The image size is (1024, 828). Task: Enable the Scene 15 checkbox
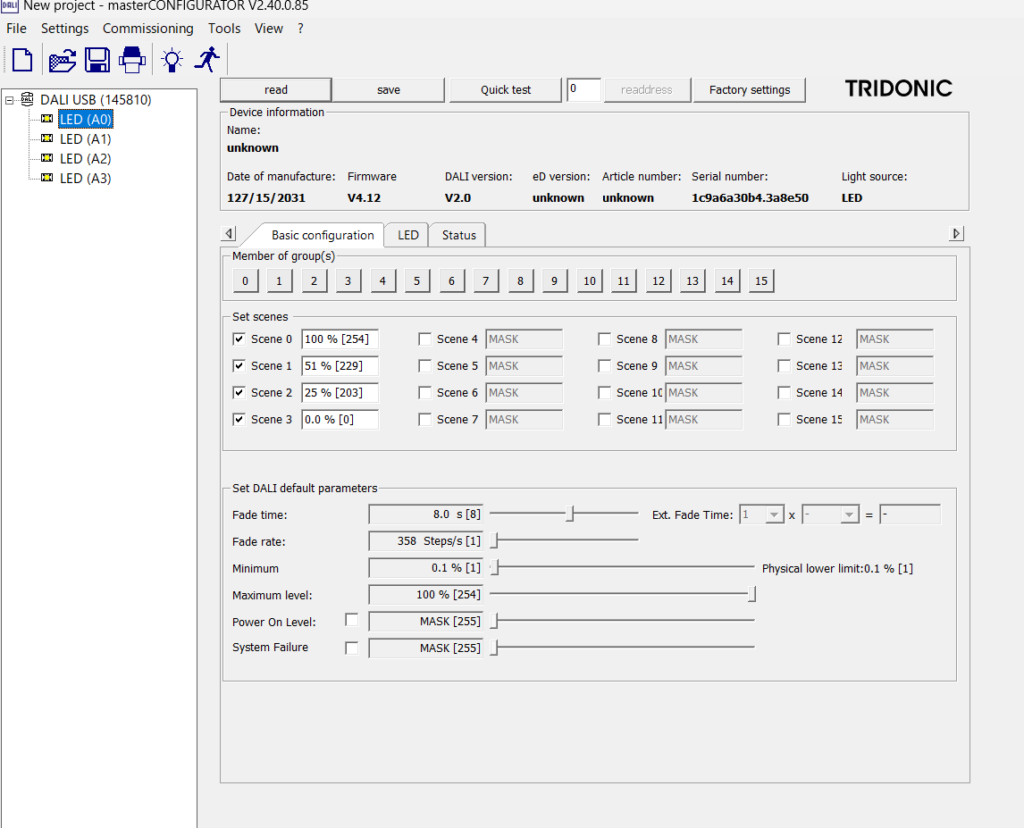click(784, 419)
